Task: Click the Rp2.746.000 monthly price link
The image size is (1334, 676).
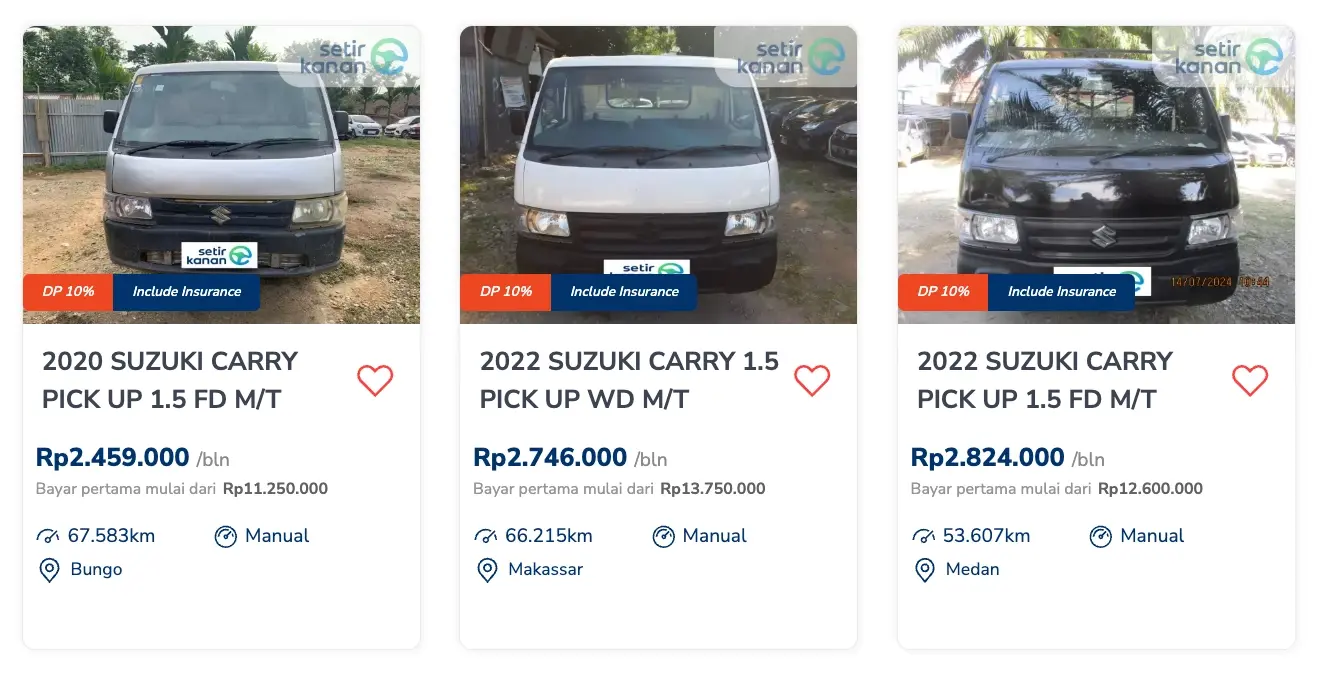Action: pos(551,456)
